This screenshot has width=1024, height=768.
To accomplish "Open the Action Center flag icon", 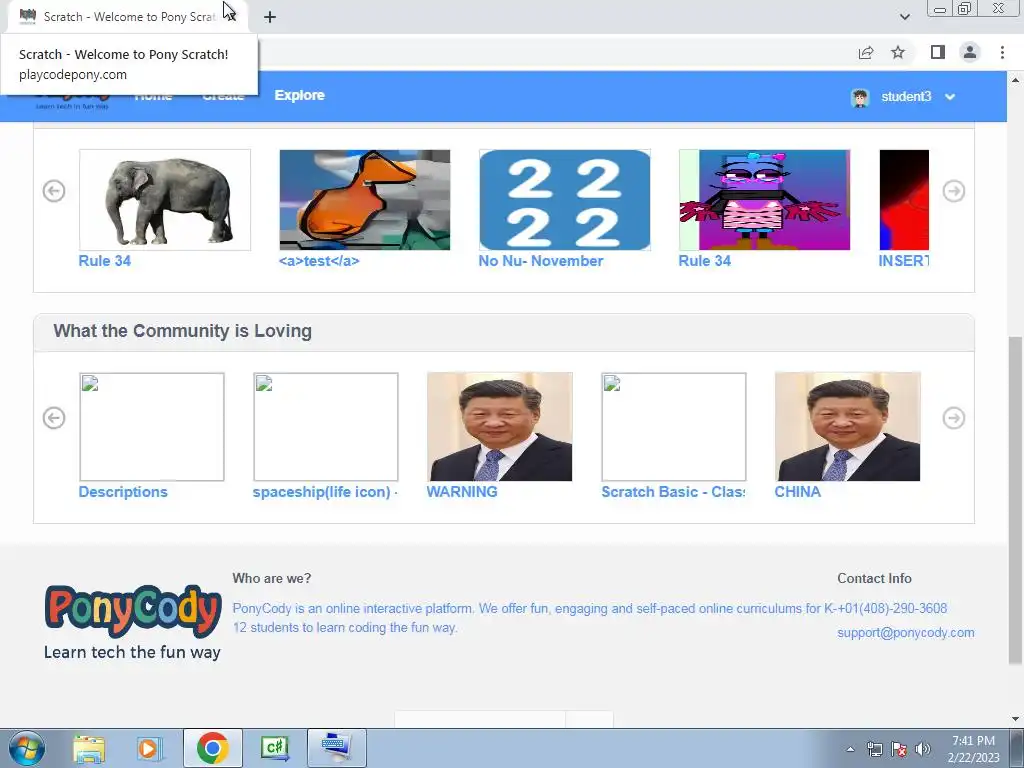I will 899,749.
